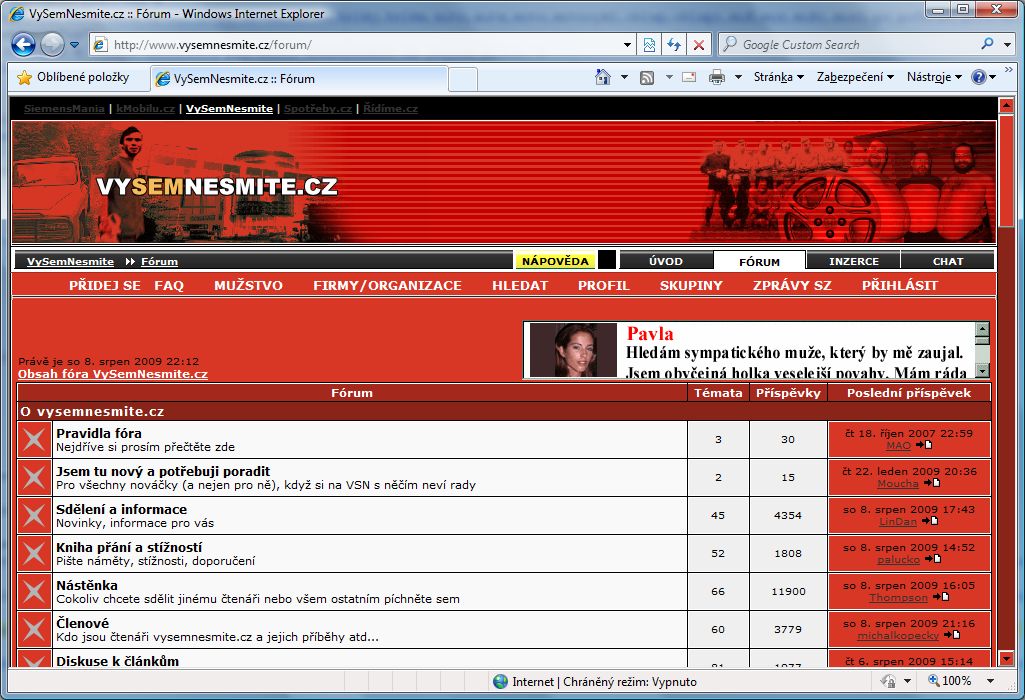Open the Jsem tu nový a potřebuji poradit forum
Screen dimensions: 1025x700
(163, 471)
